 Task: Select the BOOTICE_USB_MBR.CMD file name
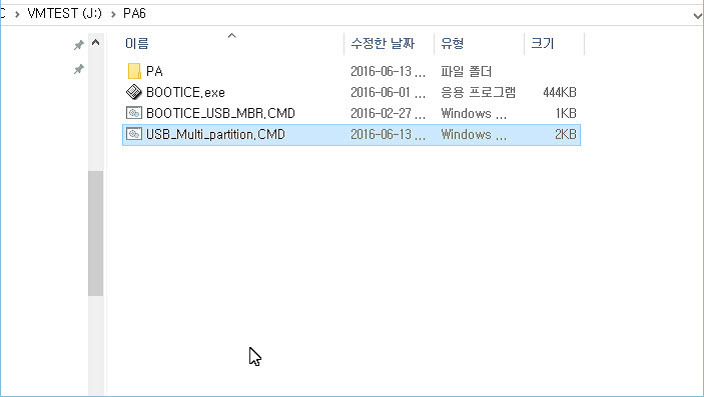coord(220,113)
